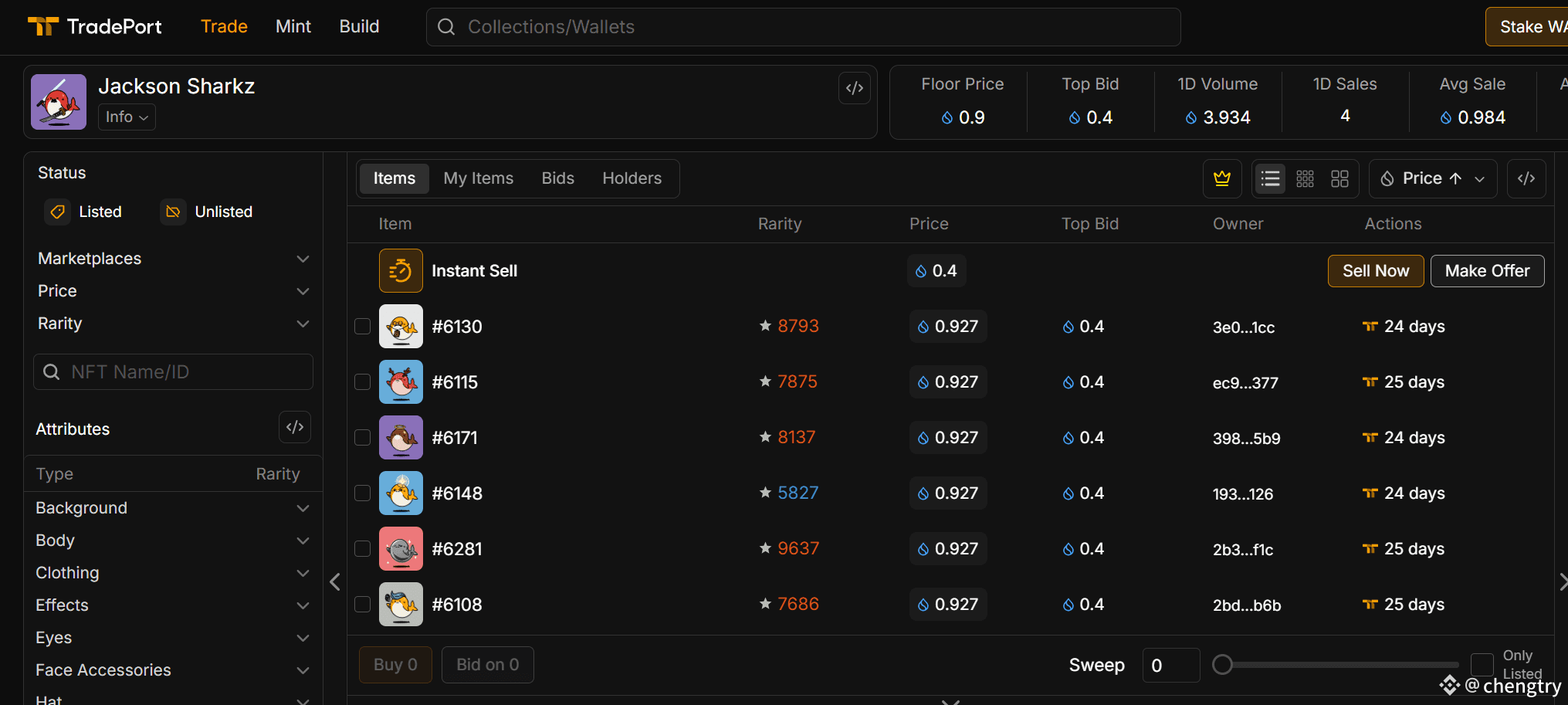Switch to small grid view icon

click(x=1305, y=179)
